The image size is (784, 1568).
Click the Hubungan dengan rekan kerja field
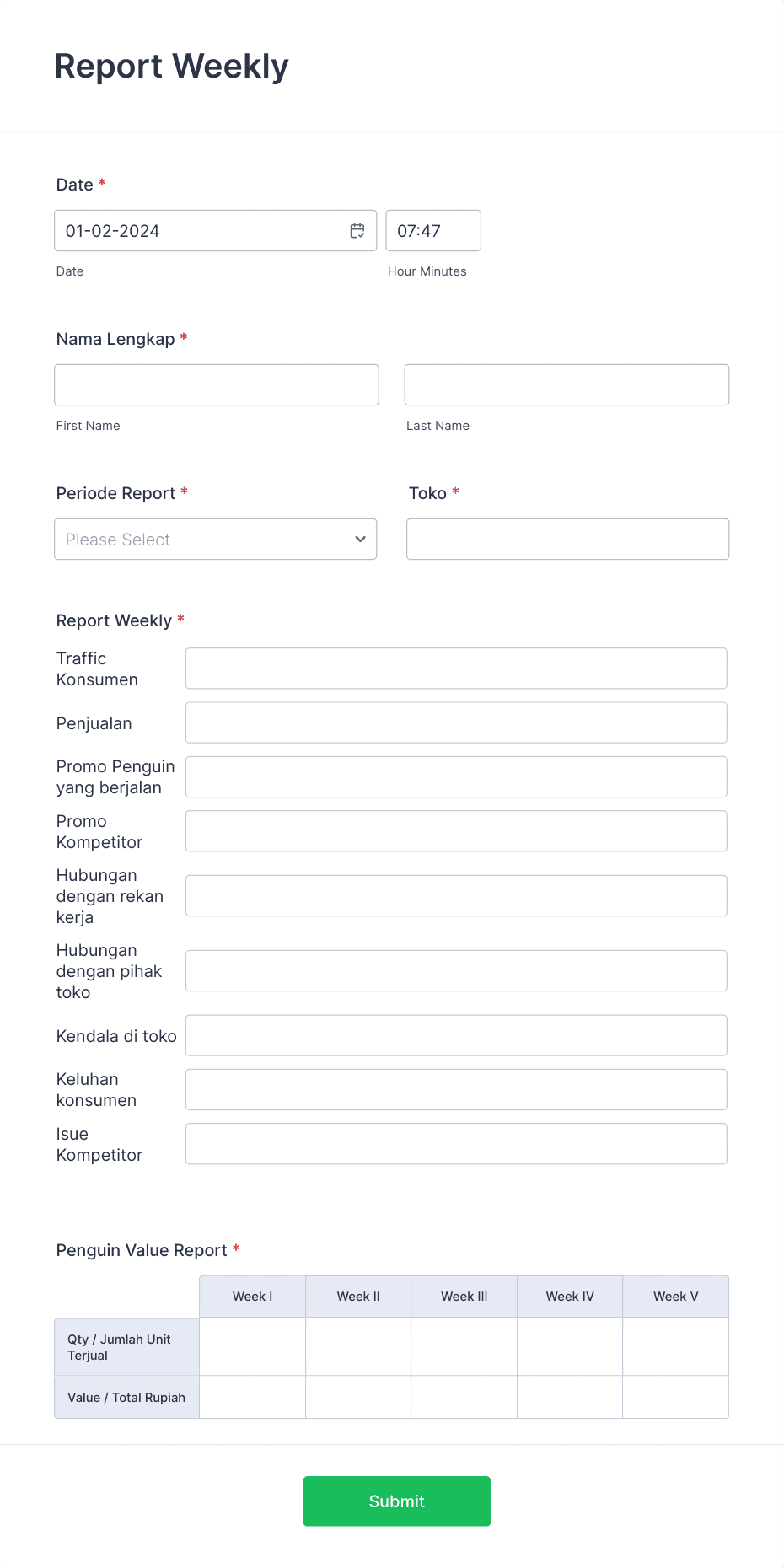pos(455,895)
